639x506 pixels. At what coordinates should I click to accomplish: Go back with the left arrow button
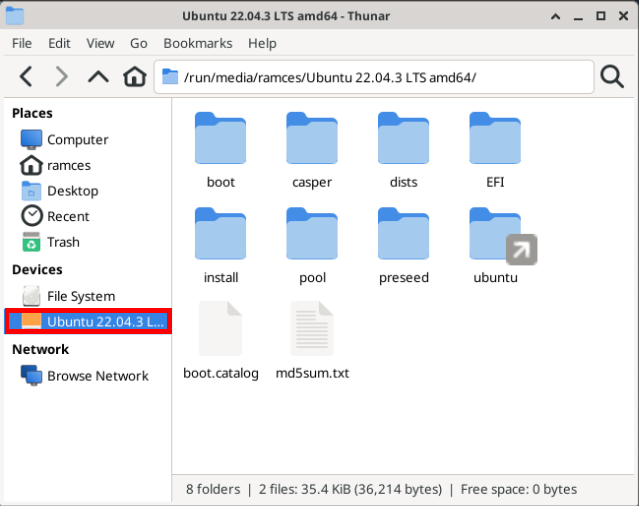click(x=26, y=77)
